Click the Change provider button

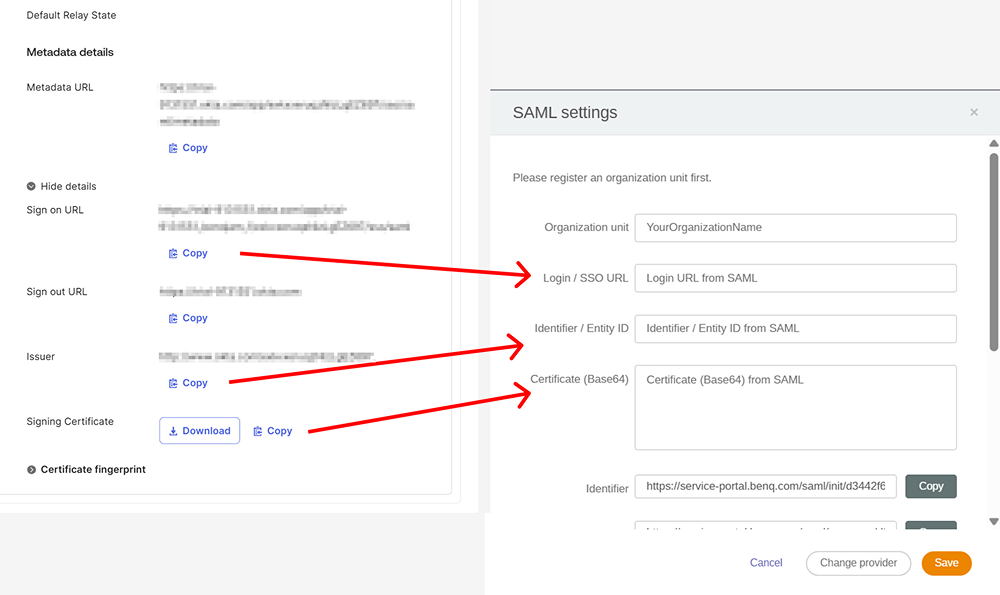point(858,563)
